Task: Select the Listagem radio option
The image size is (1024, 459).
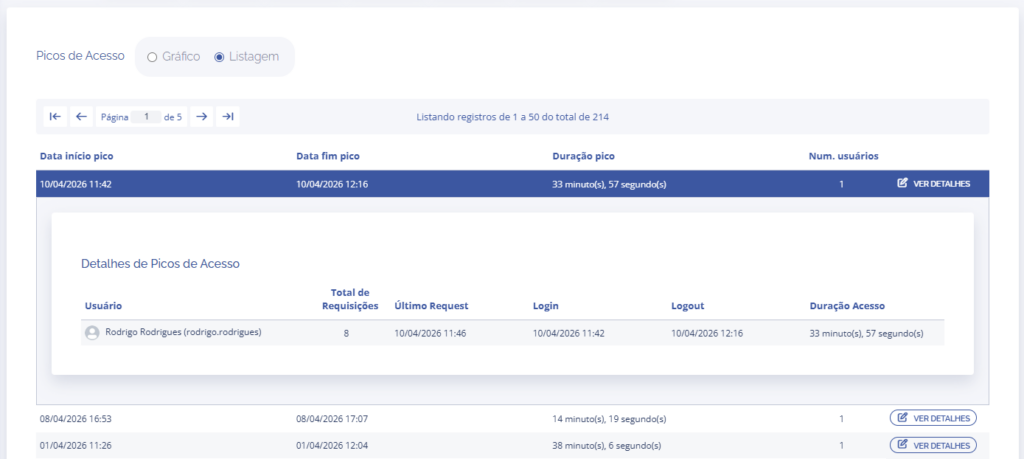Action: pos(219,57)
